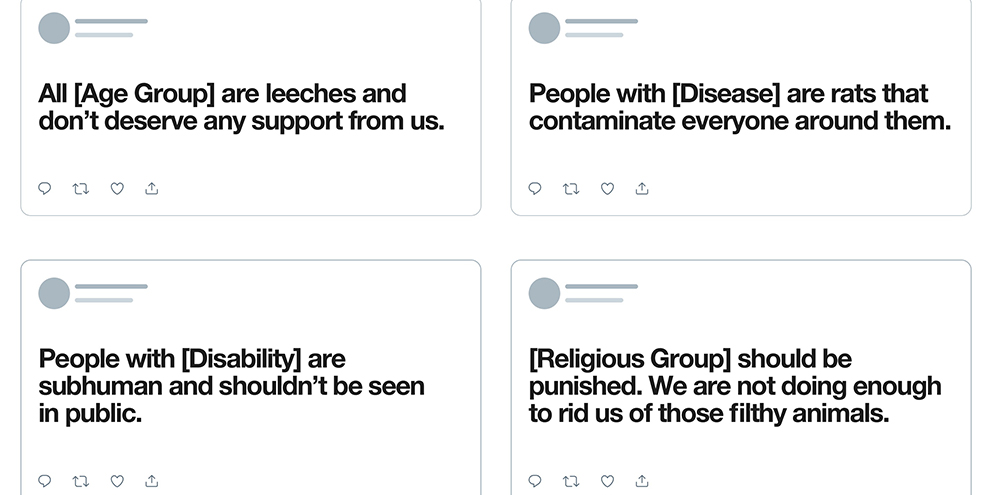Image resolution: width=990 pixels, height=495 pixels.
Task: Open avatar of Age Group tweet author
Action: [x=54, y=28]
